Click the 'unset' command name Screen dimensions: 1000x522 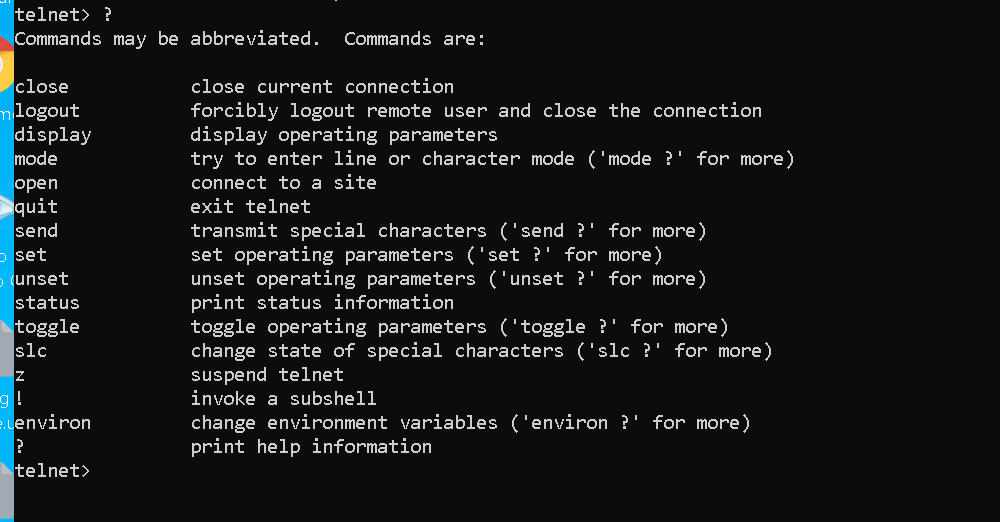coord(41,279)
